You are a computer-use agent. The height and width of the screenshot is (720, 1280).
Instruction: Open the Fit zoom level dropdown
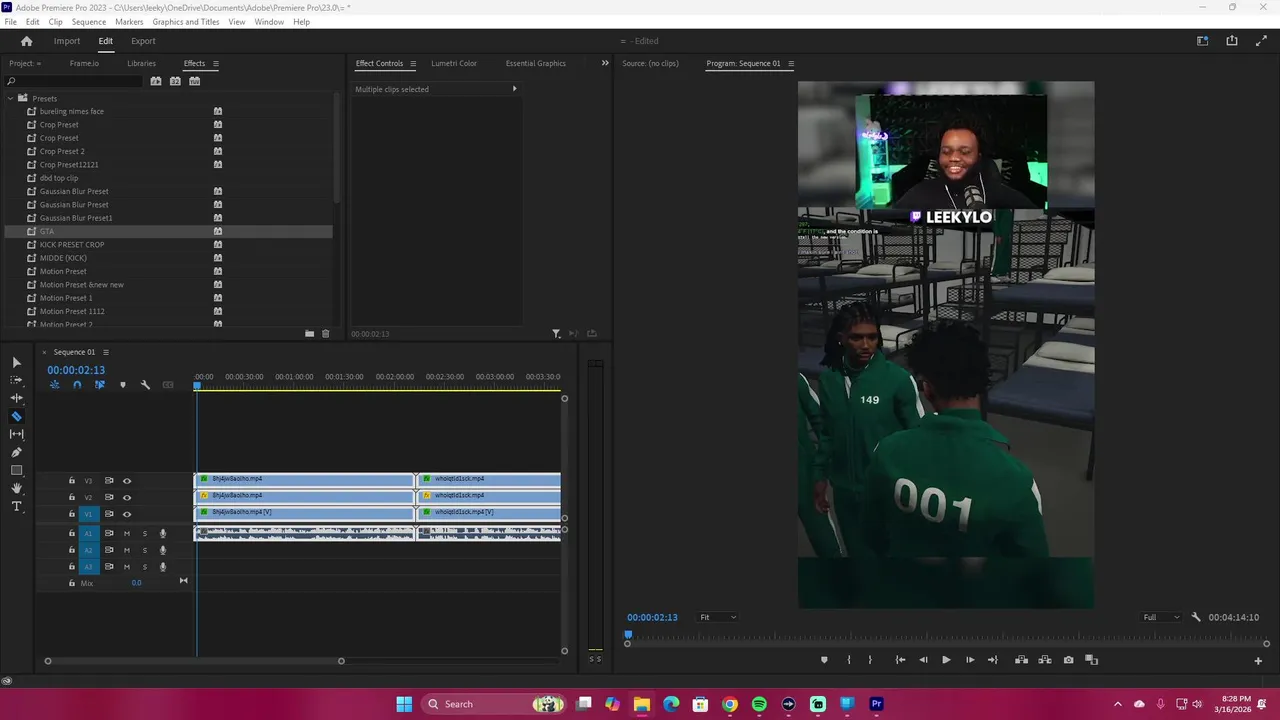(x=717, y=618)
